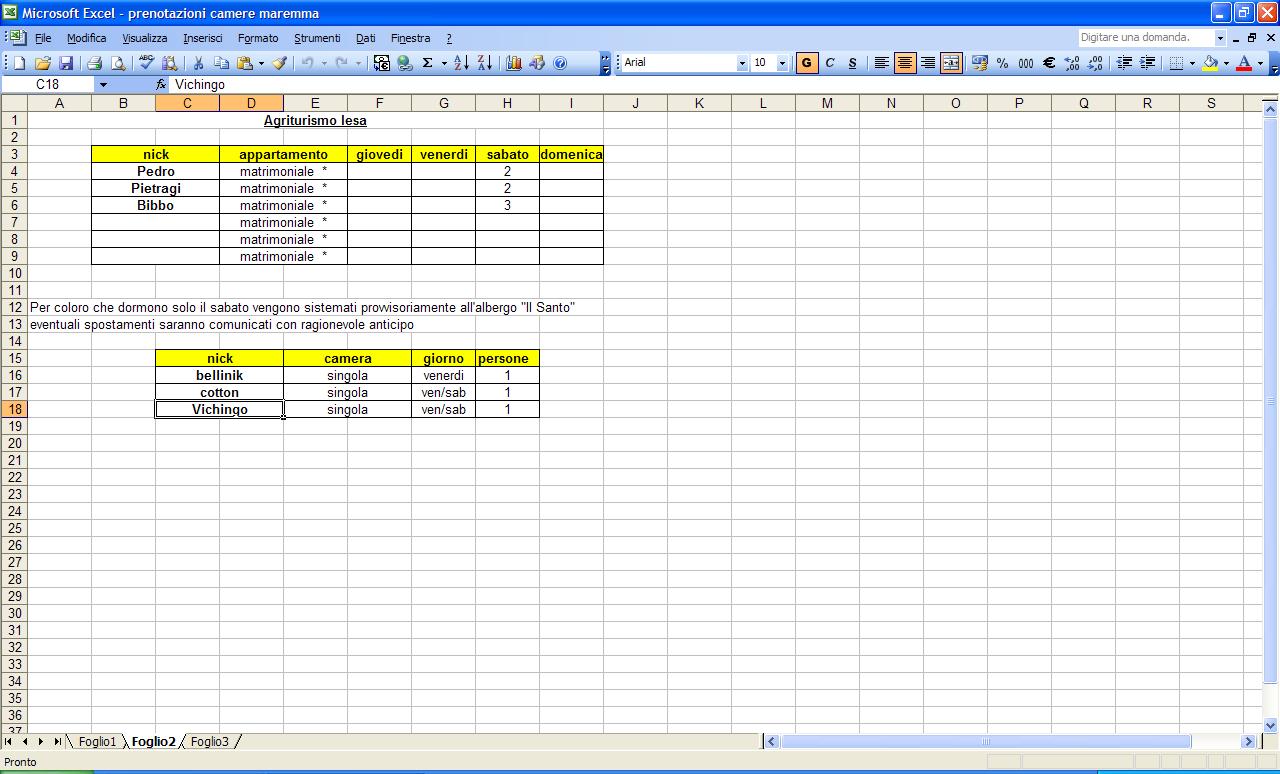Open the Name Box dropdown arrow

[102, 85]
